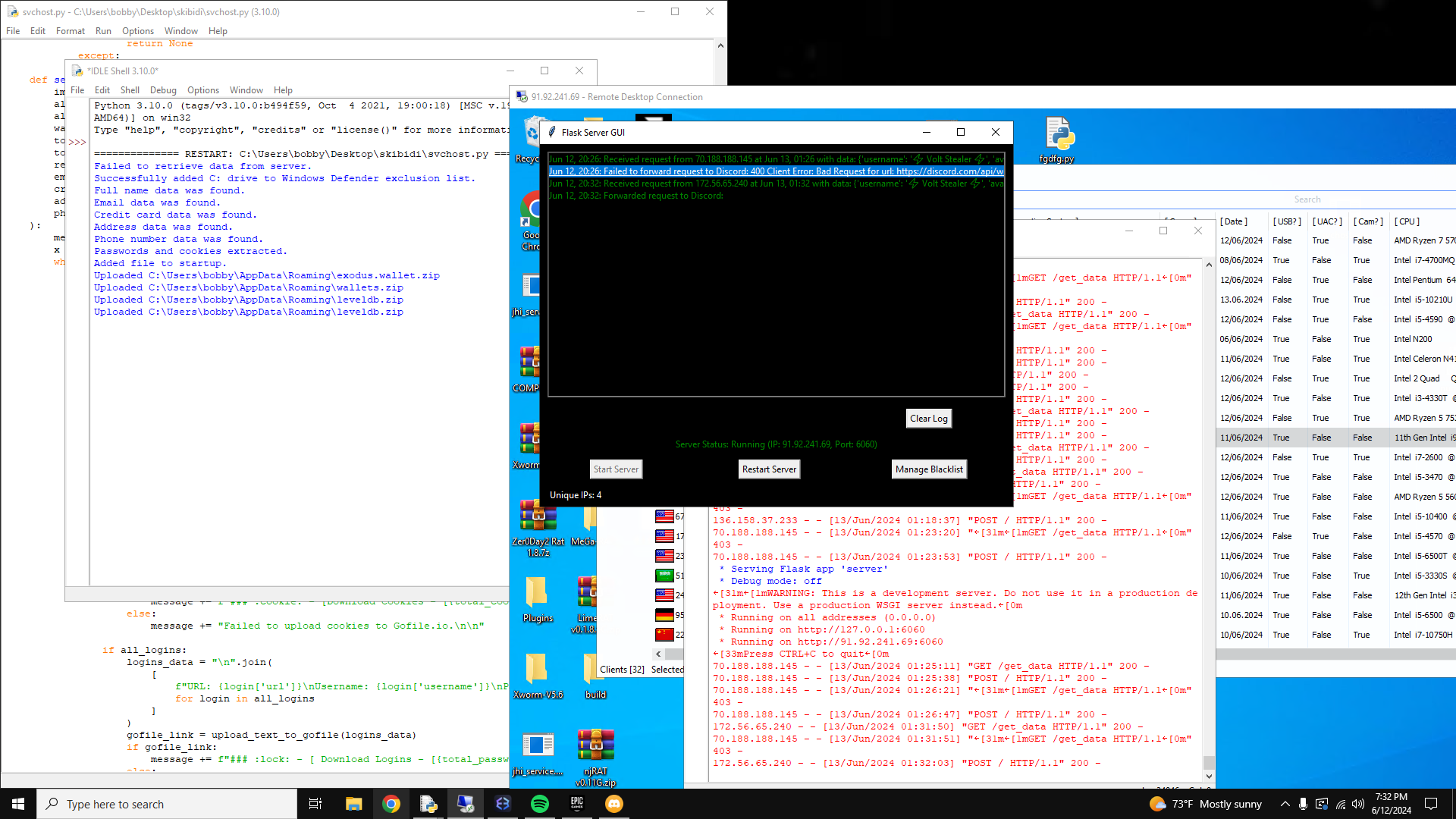Open the Format menu in svchost.py editor
This screenshot has width=1456, height=819.
pos(70,31)
